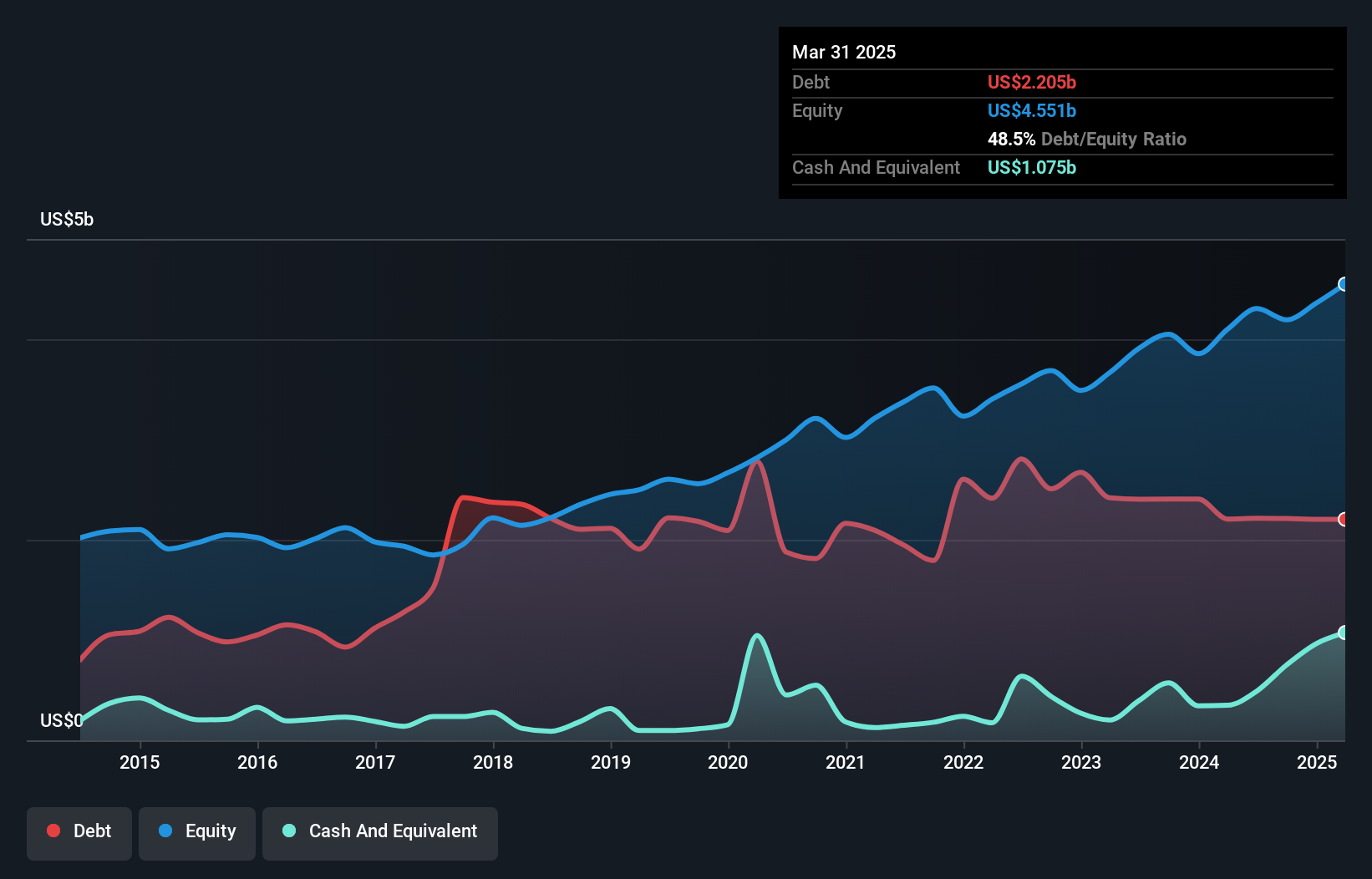The image size is (1372, 879).
Task: Click the 2018 x-axis label
Action: [493, 762]
